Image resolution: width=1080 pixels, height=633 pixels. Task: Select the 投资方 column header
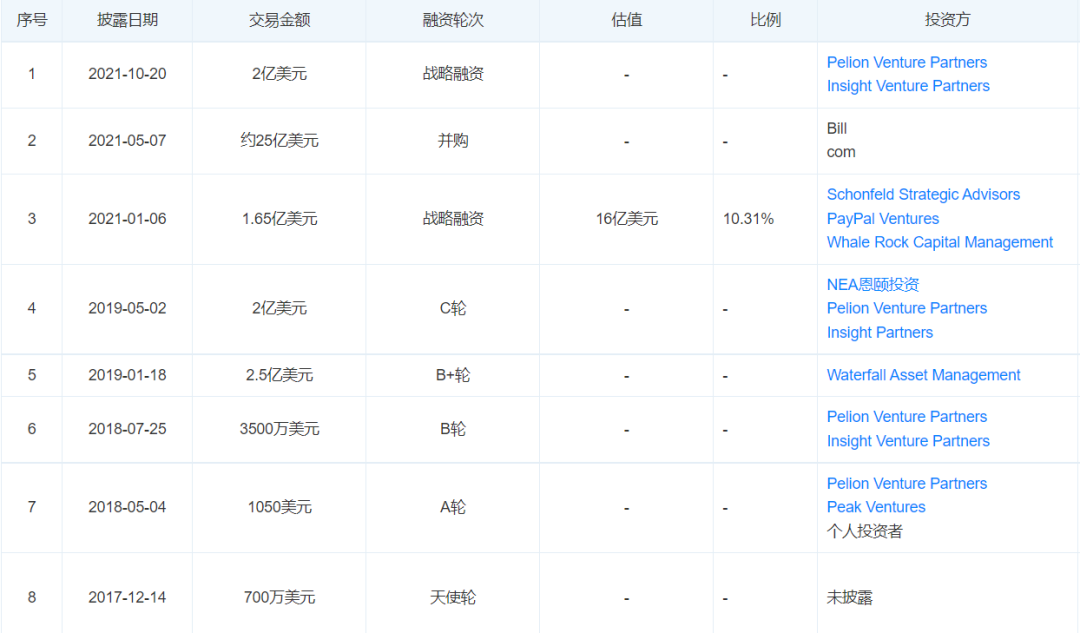click(x=947, y=20)
